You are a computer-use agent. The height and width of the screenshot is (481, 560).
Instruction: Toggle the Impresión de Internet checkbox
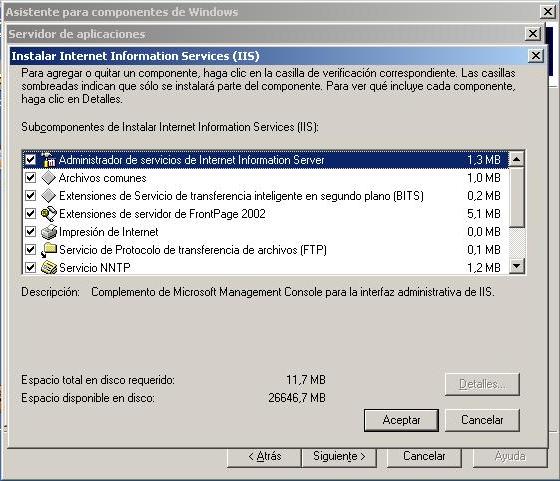[31, 231]
